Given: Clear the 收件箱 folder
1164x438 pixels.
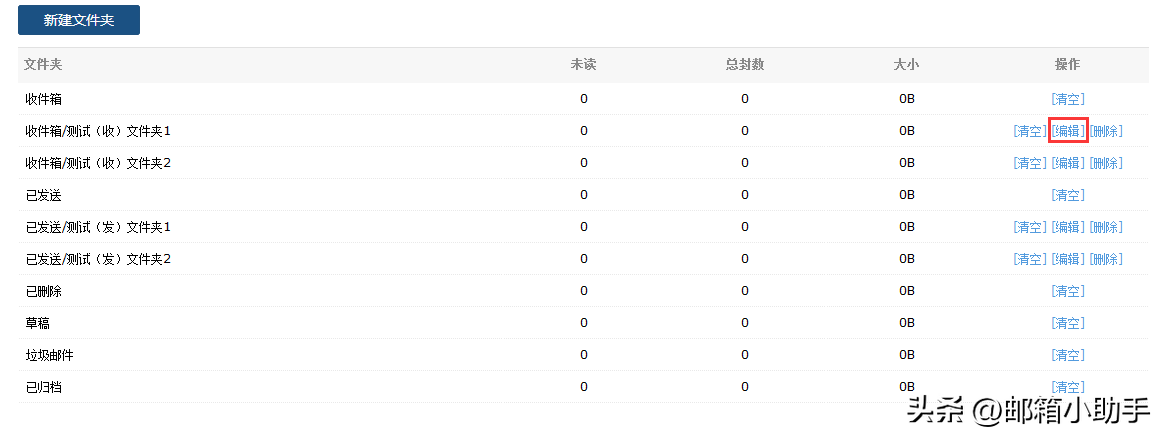Looking at the screenshot, I should coord(1067,99).
